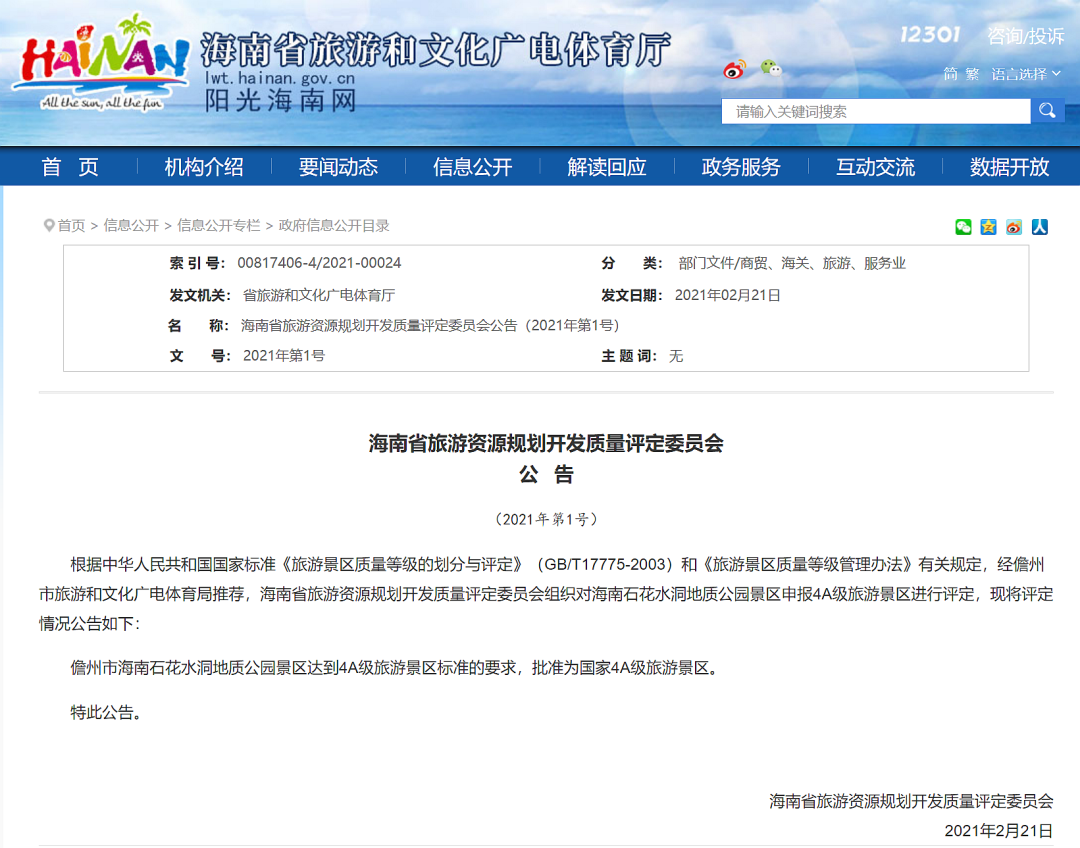The width and height of the screenshot is (1080, 848).
Task: Open 要闻动态 navigation menu
Action: tap(338, 167)
